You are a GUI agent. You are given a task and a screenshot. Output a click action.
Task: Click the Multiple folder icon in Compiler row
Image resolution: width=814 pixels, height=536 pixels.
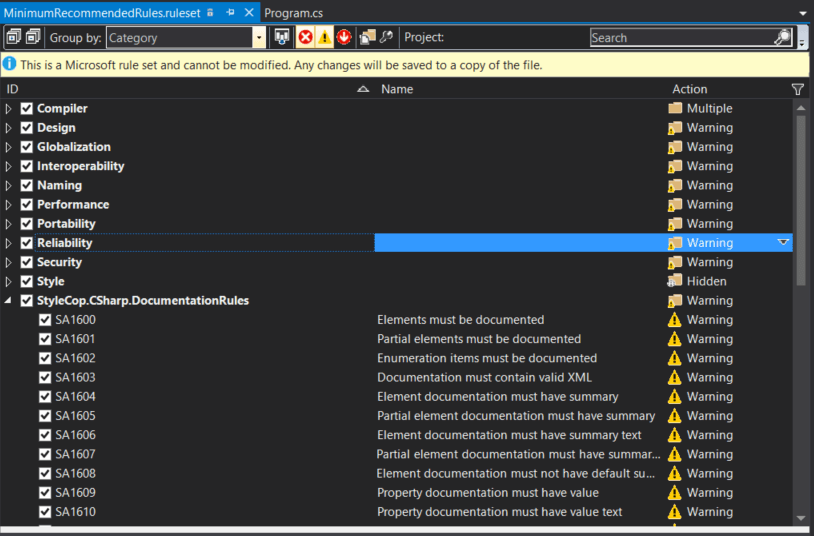675,108
